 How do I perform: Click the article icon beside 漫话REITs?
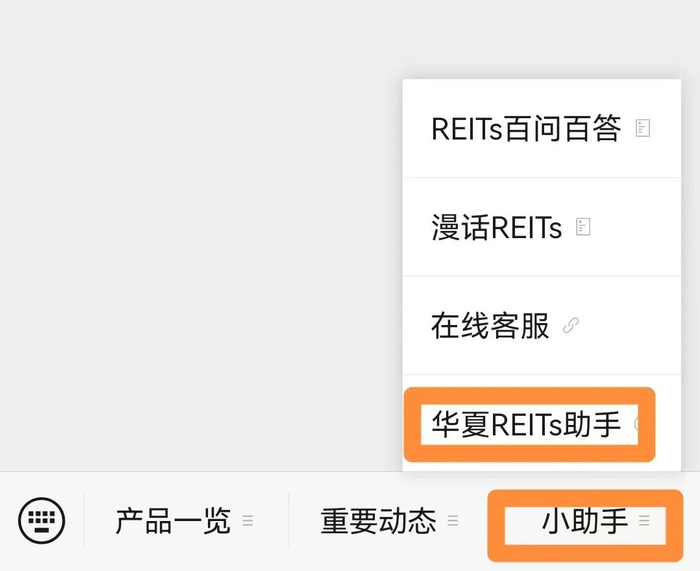pos(584,227)
